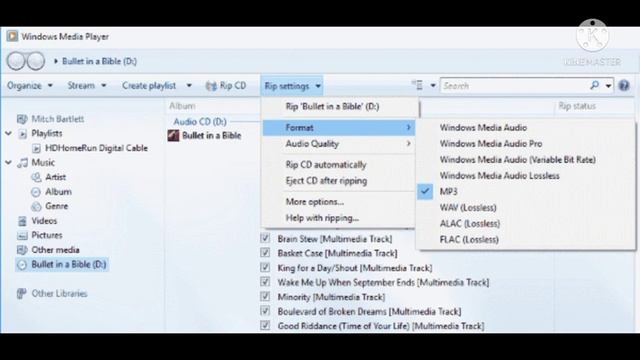This screenshot has height=360, width=640.
Task: Click the breadcrumb arrow before Bullet in a Bible
Action: pos(56,61)
